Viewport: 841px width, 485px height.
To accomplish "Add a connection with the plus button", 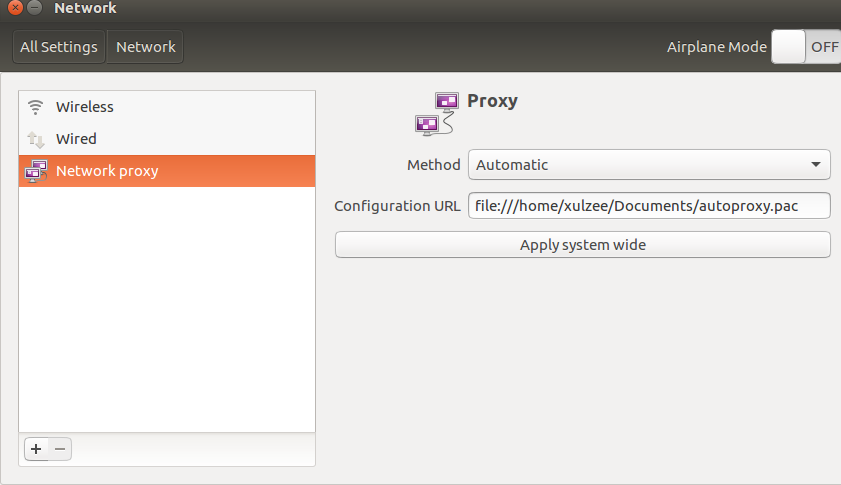I will point(36,449).
